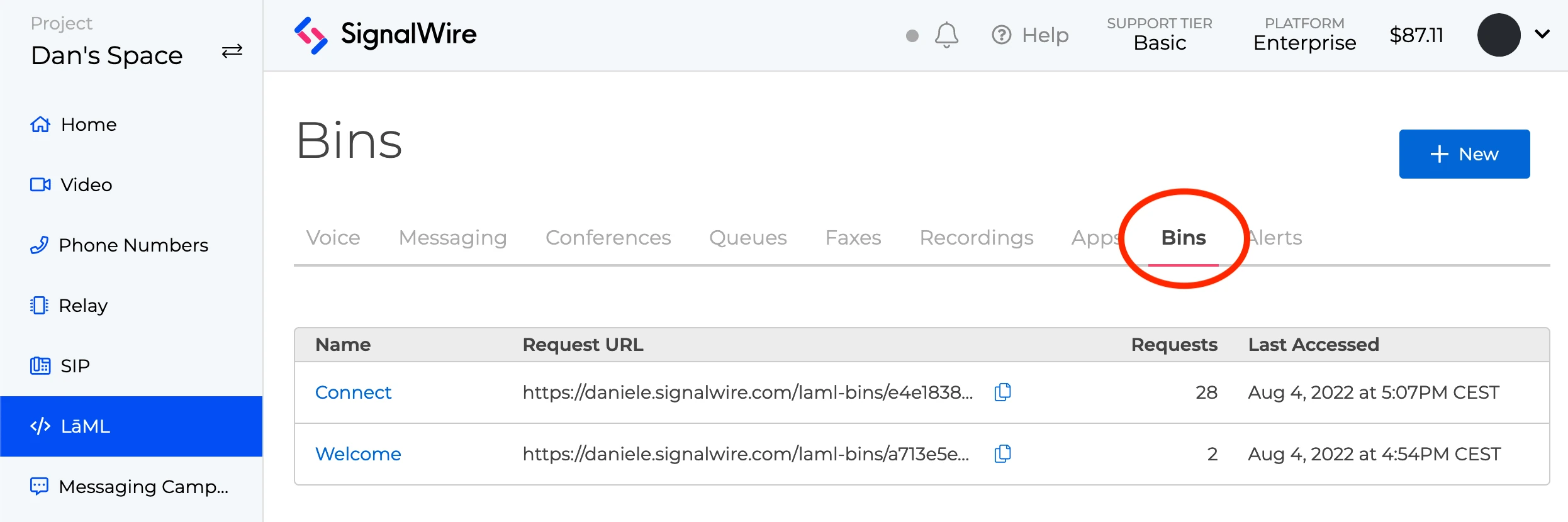Open the Connect bin link
This screenshot has height=522, width=1568.
(353, 392)
